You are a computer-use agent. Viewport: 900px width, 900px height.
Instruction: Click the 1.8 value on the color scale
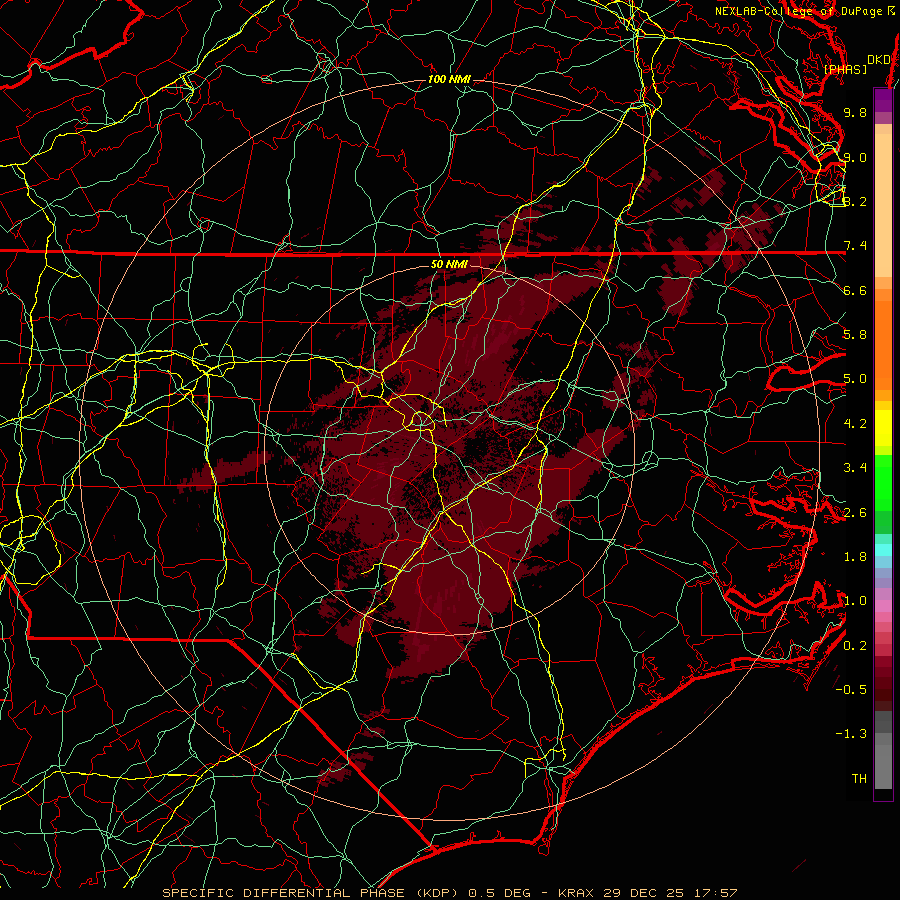[x=855, y=557]
